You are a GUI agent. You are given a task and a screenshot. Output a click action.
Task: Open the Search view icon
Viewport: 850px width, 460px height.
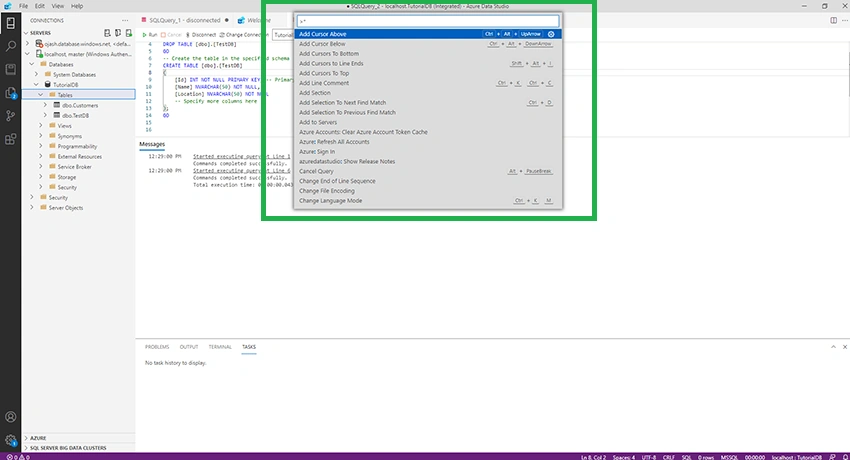pyautogui.click(x=10, y=46)
